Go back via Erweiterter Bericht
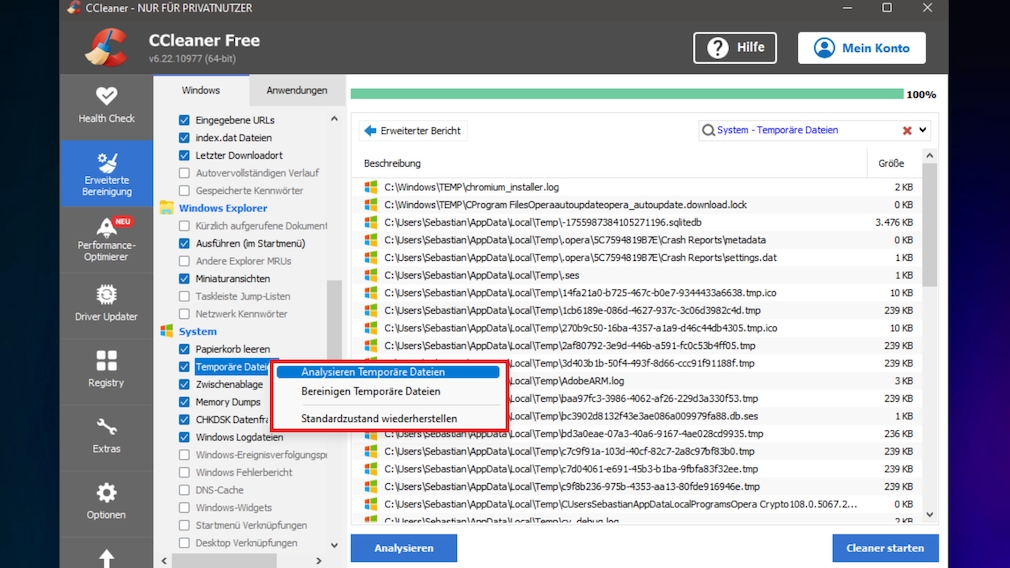The image size is (1010, 568). 413,131
